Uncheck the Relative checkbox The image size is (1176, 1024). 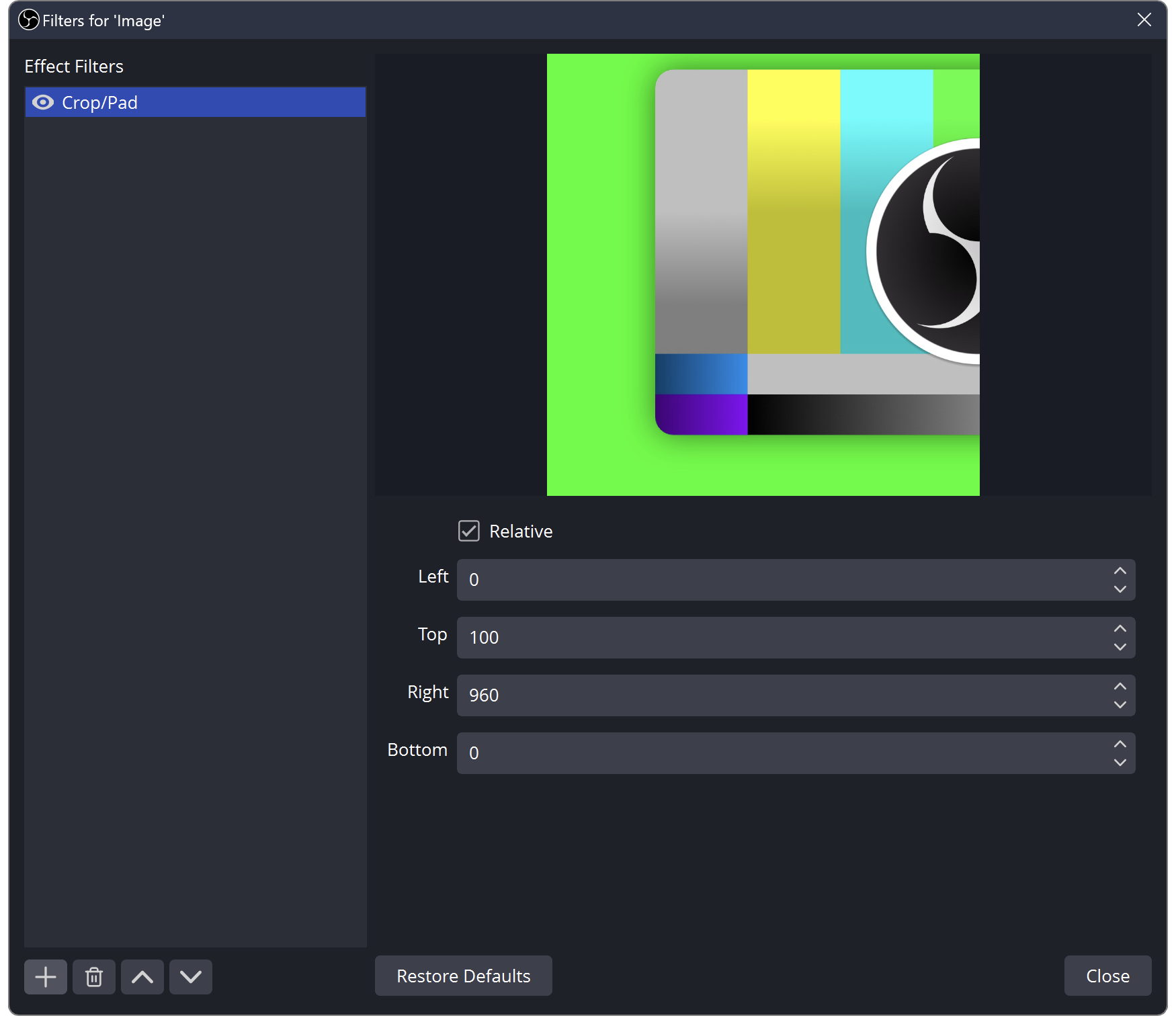click(x=469, y=531)
